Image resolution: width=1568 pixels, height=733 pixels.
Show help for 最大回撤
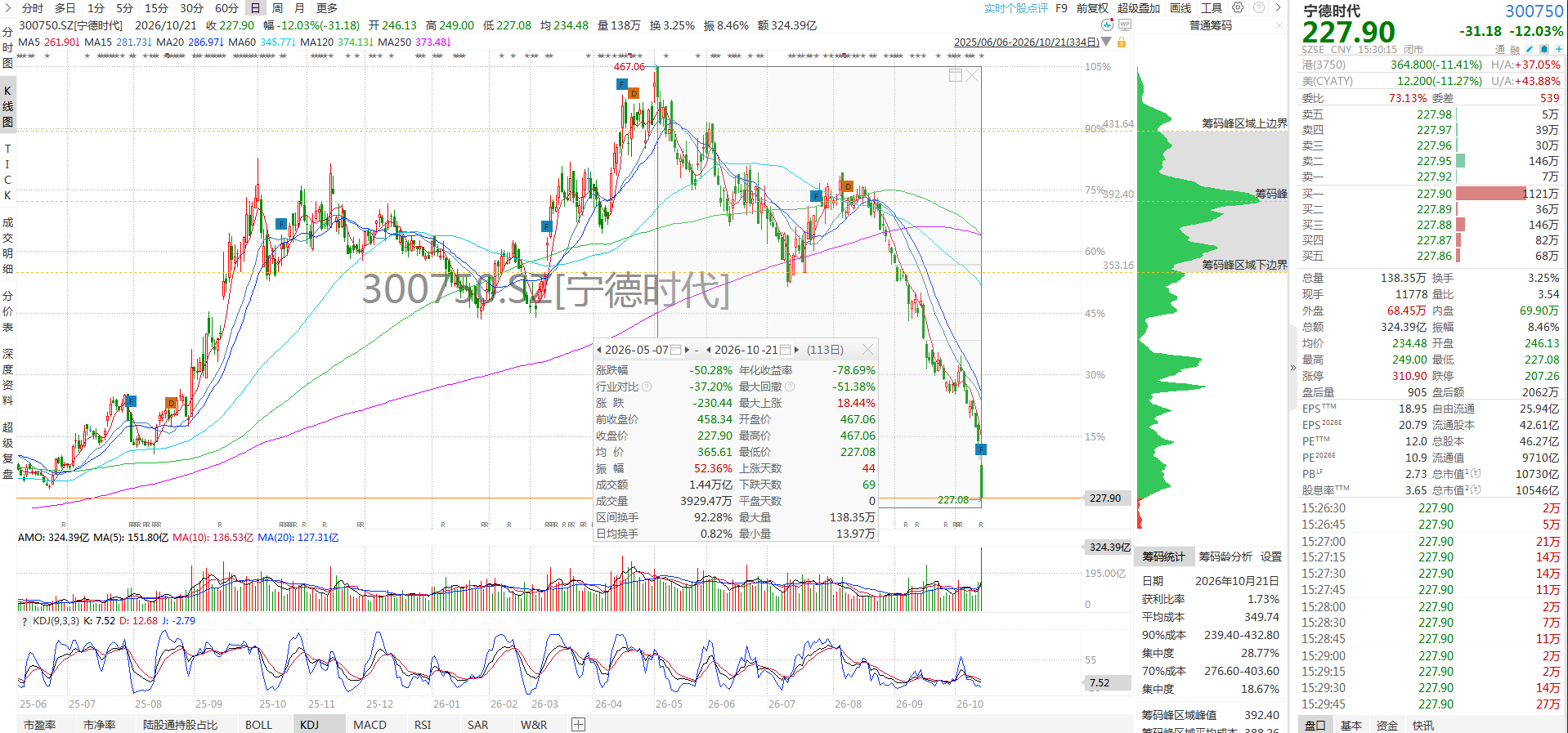tap(790, 387)
